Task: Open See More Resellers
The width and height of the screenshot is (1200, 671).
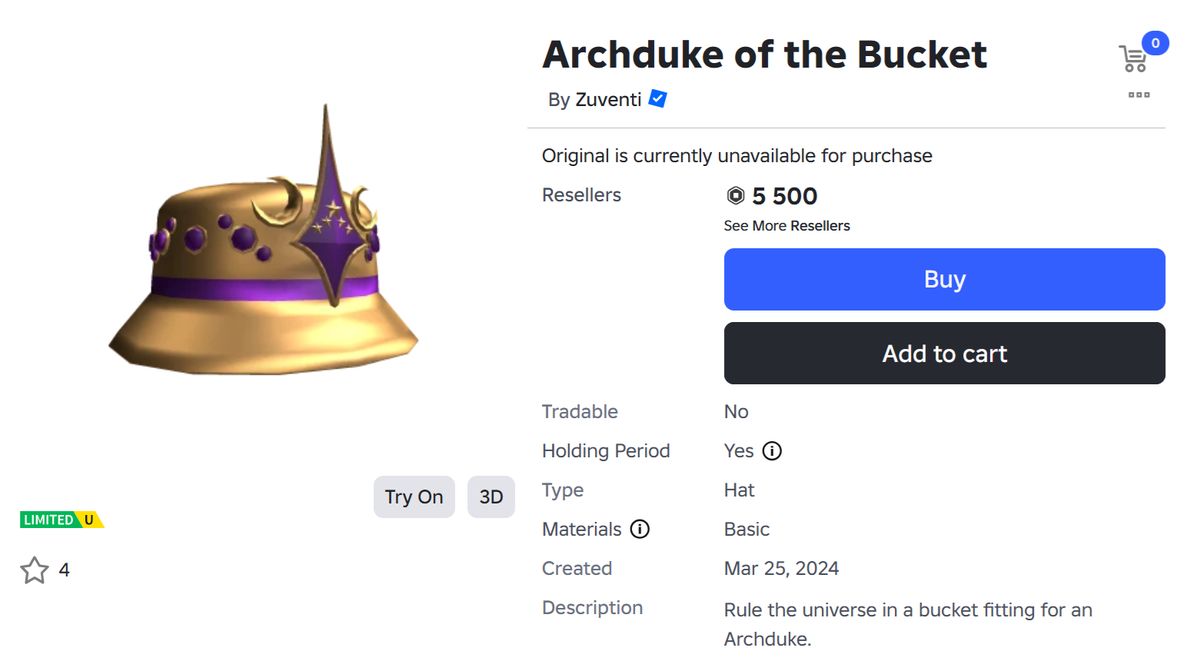Action: click(786, 226)
